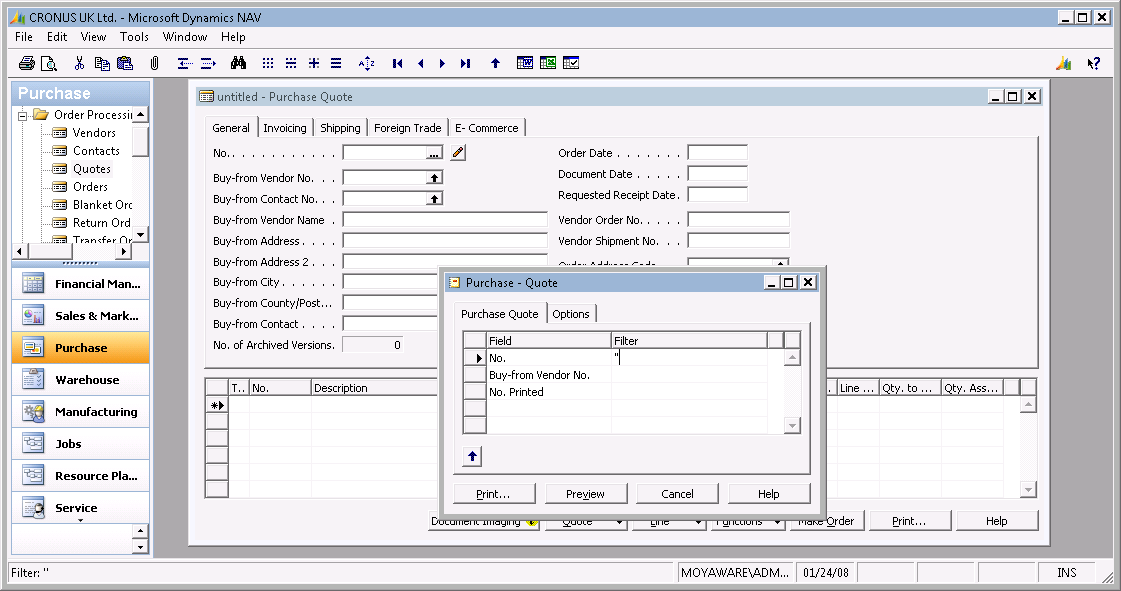Click the Print icon in the toolbar
The image size is (1121, 591).
(x=26, y=64)
